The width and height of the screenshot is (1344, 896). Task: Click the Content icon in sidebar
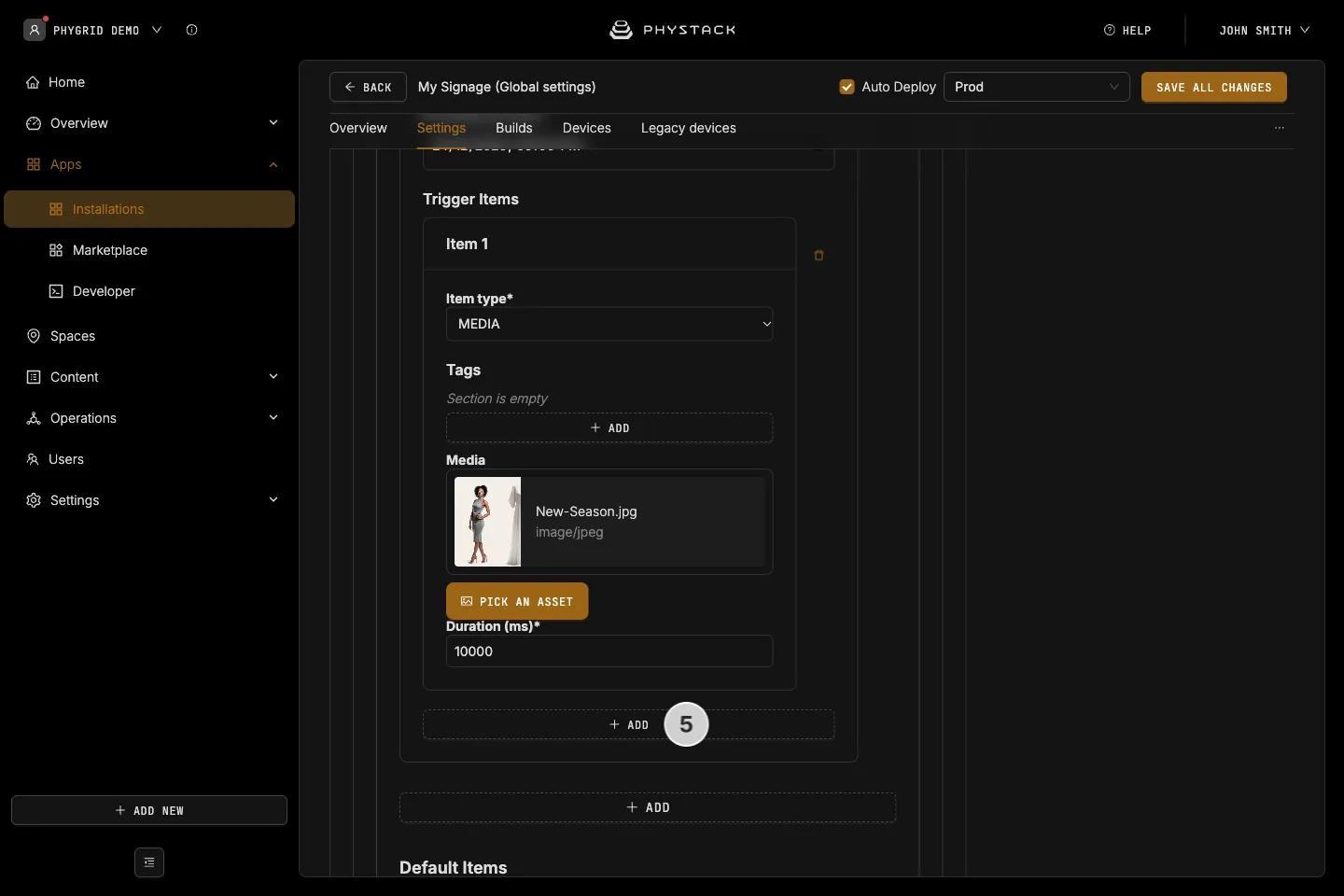pyautogui.click(x=34, y=377)
